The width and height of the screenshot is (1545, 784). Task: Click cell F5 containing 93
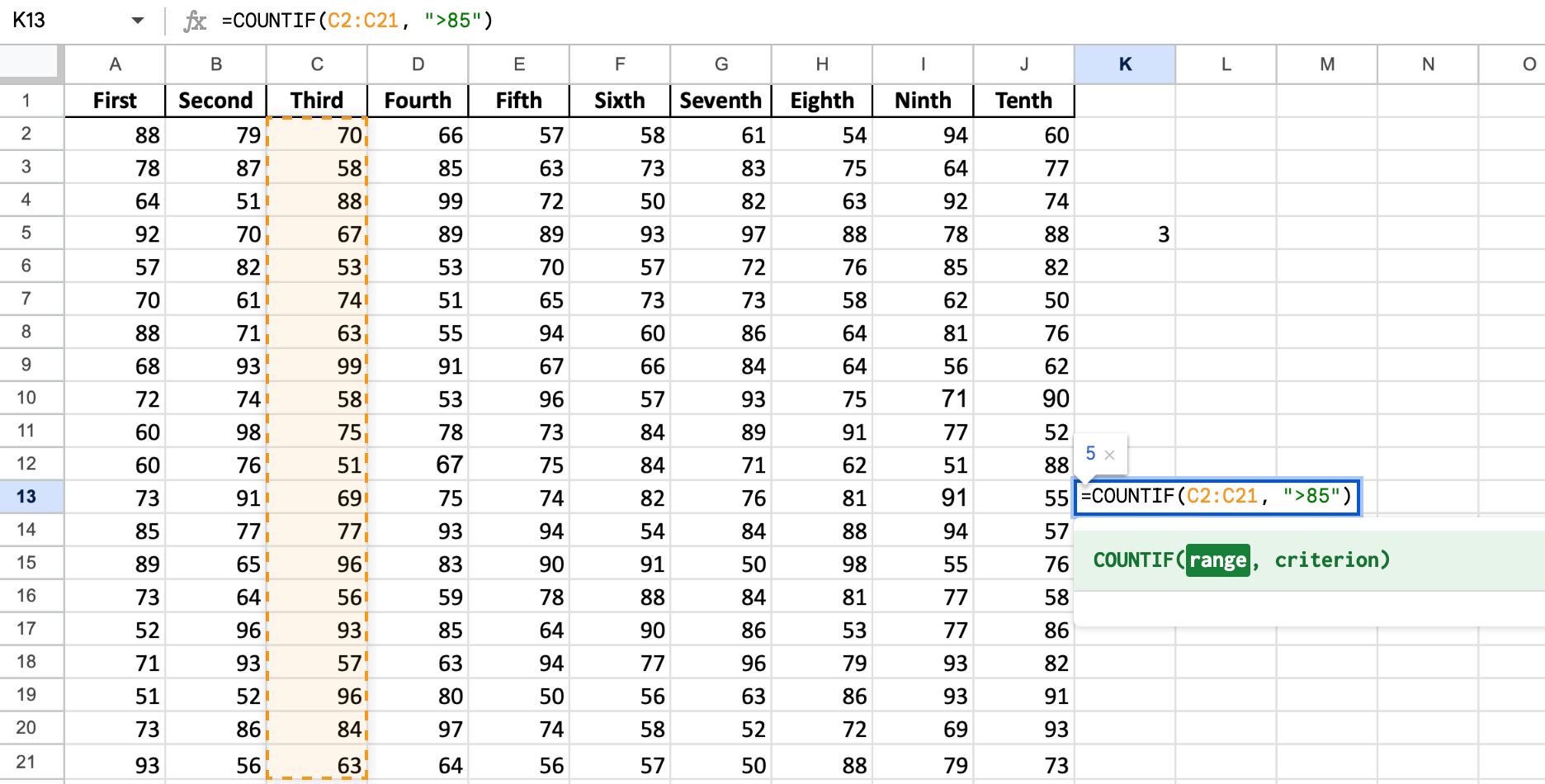pyautogui.click(x=620, y=234)
